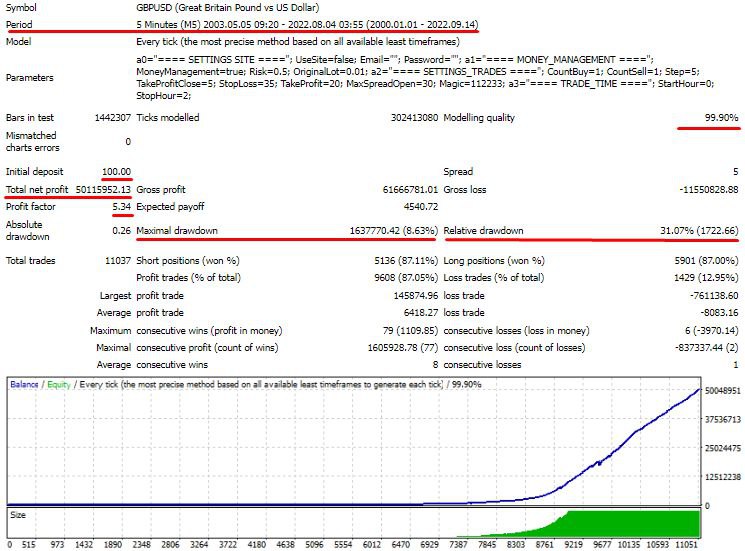The width and height of the screenshot is (745, 551).
Task: Select Profit factor value 5.34
Action: click(x=122, y=207)
